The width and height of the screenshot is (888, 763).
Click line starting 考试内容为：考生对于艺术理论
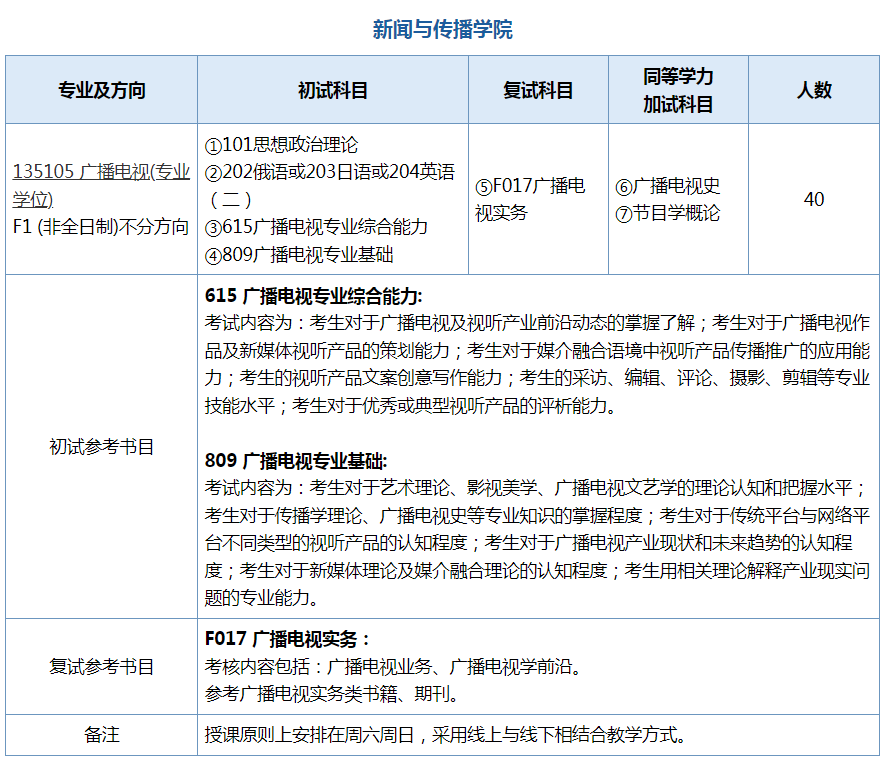pyautogui.click(x=537, y=488)
